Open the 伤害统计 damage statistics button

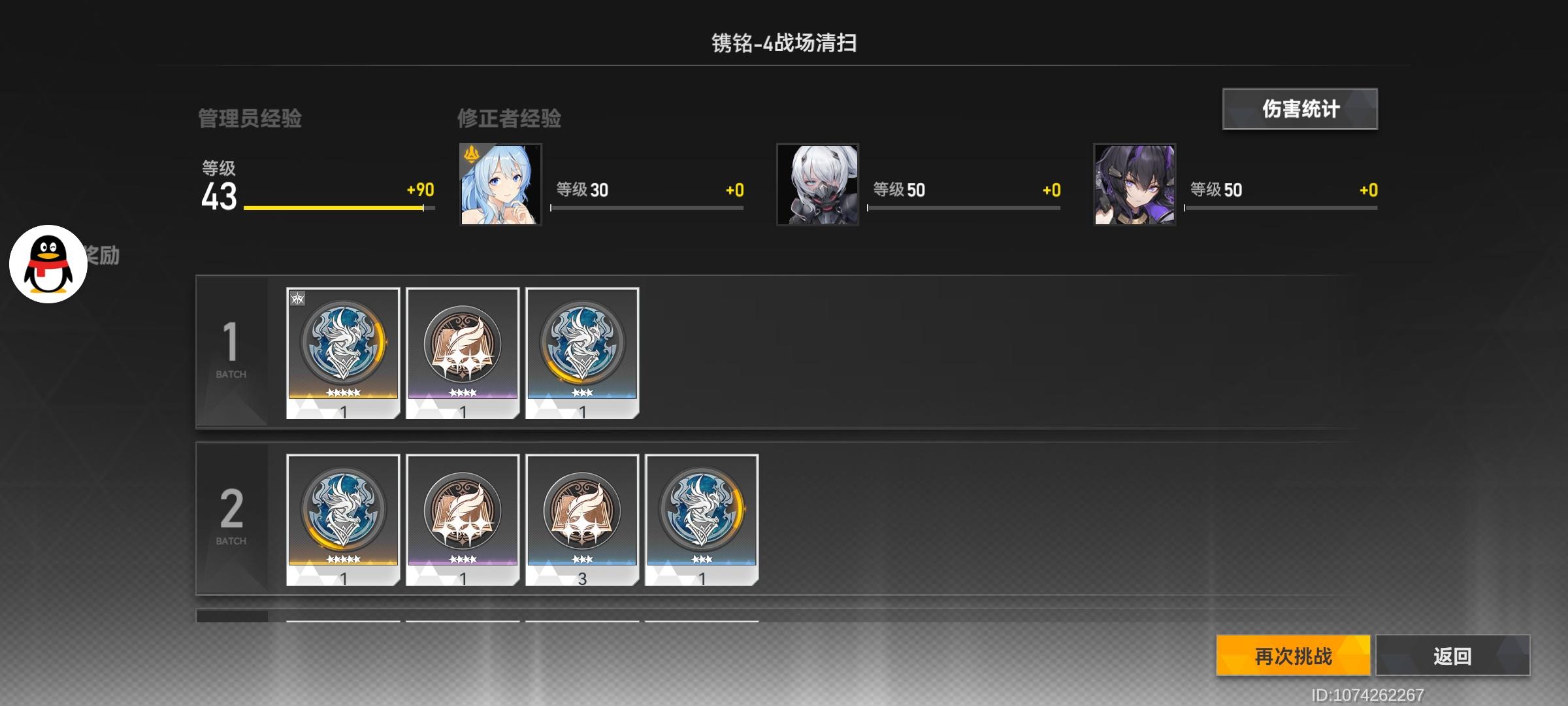pos(1300,109)
